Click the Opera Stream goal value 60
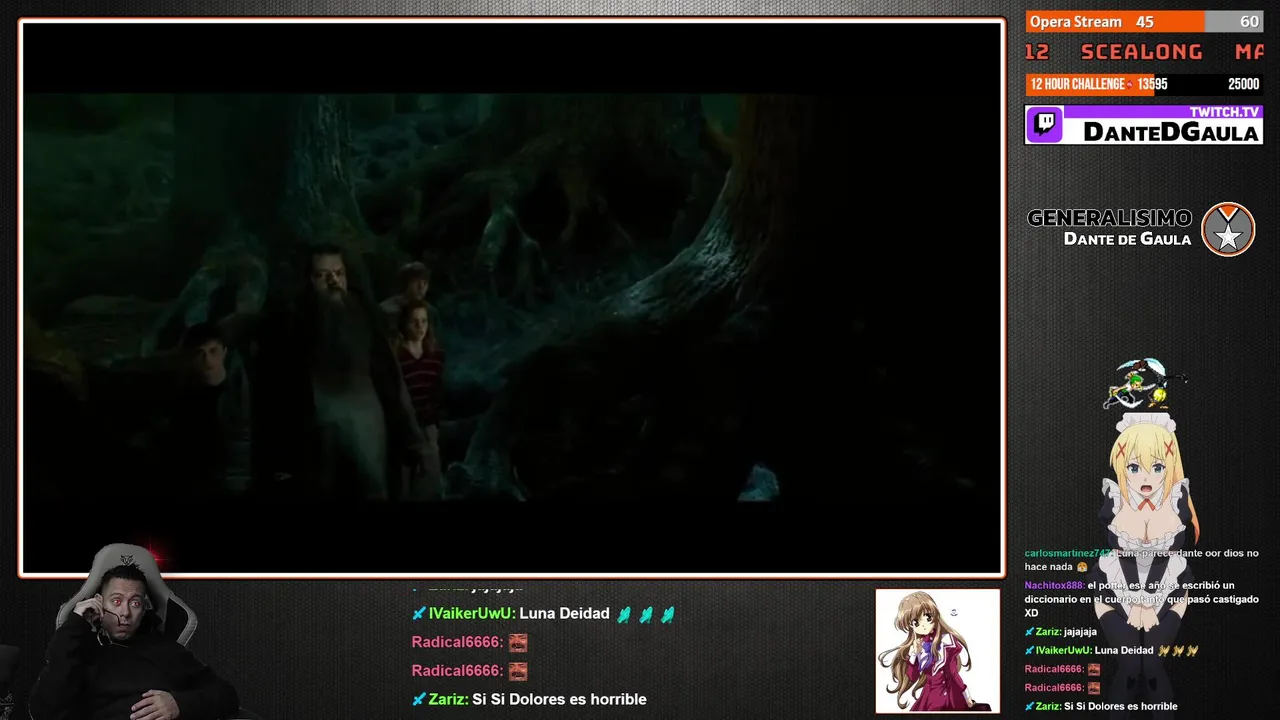 click(x=1249, y=22)
